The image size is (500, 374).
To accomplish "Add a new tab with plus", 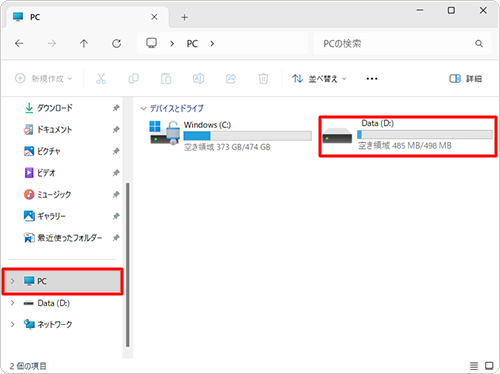I will [x=184, y=17].
